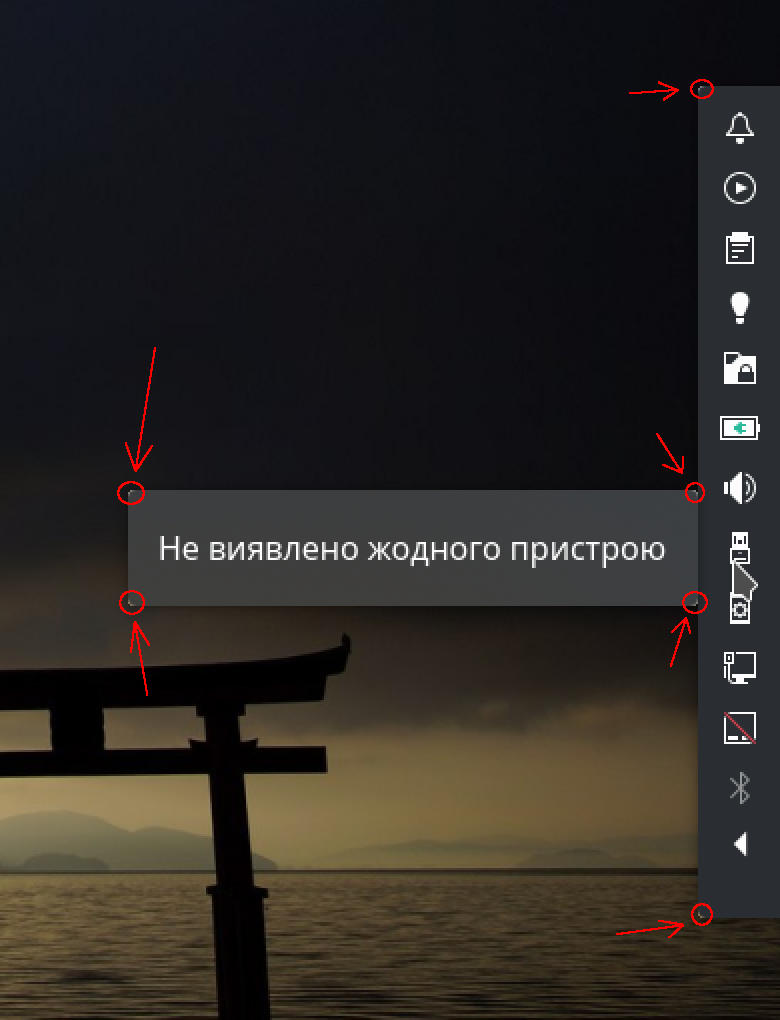The height and width of the screenshot is (1020, 780).
Task: Open the wired network connection icon
Action: [740, 667]
